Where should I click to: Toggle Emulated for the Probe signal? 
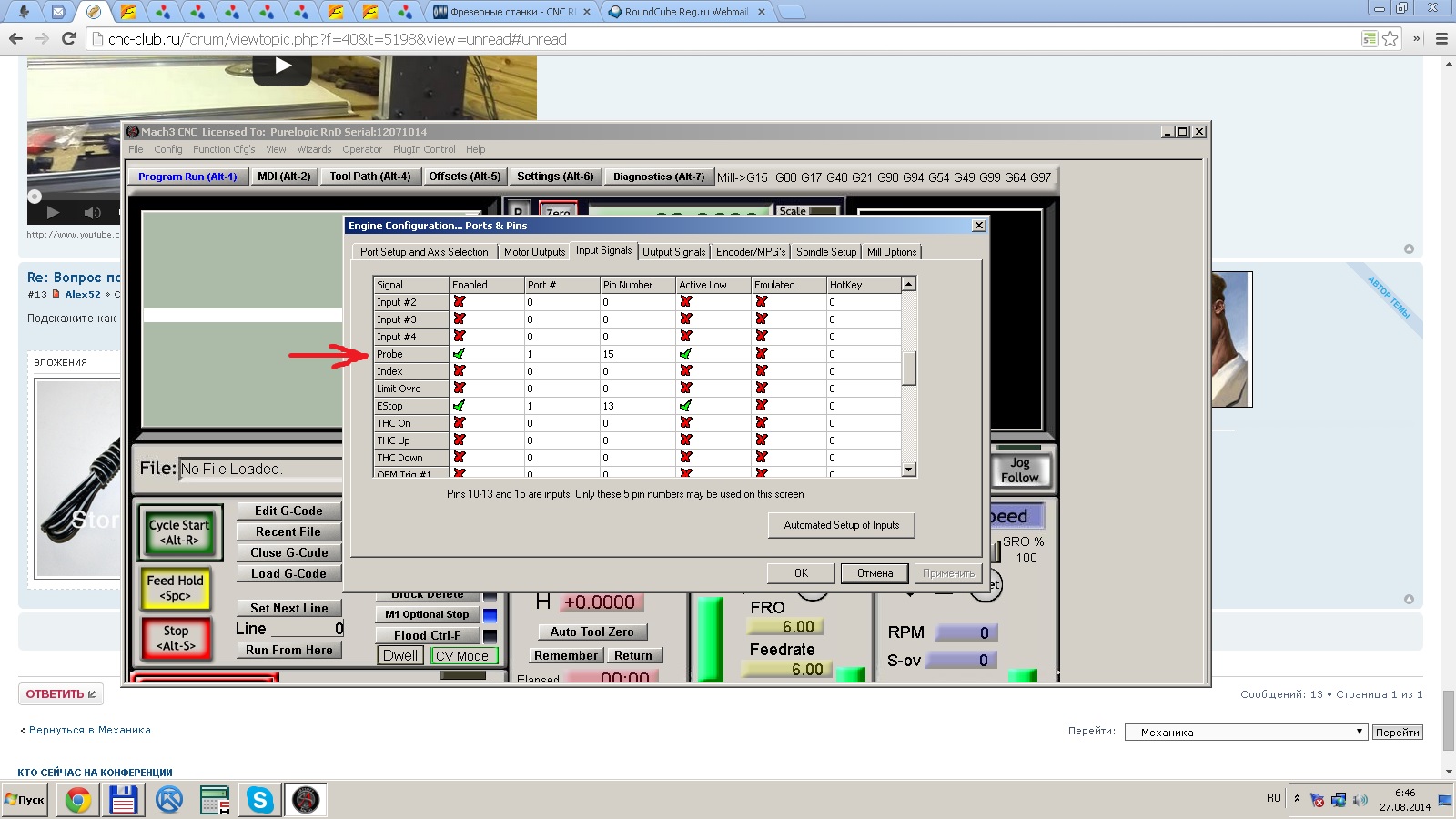pyautogui.click(x=762, y=354)
